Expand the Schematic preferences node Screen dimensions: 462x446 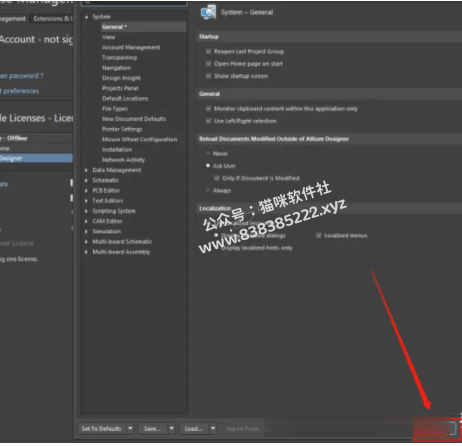pos(86,180)
